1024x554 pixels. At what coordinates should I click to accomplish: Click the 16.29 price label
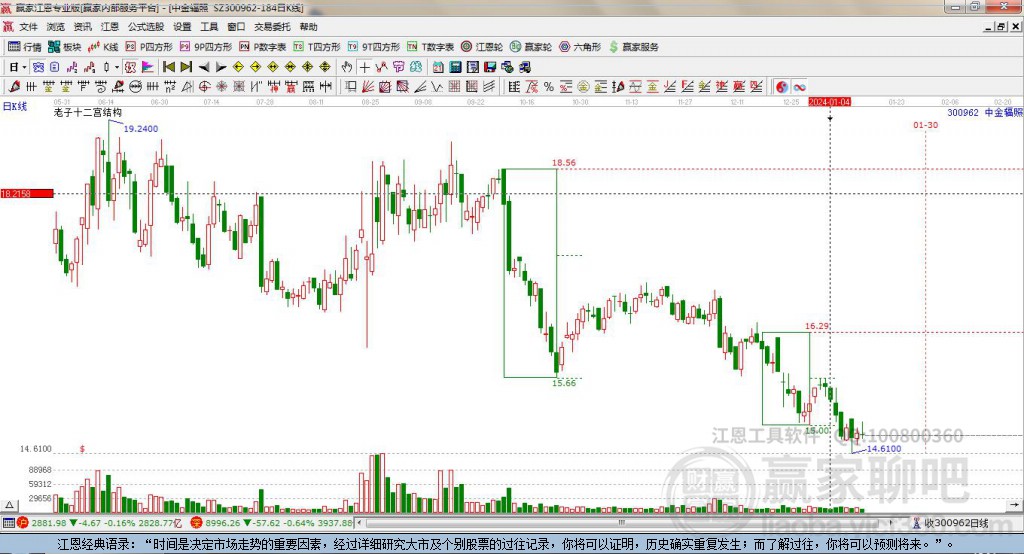817,326
